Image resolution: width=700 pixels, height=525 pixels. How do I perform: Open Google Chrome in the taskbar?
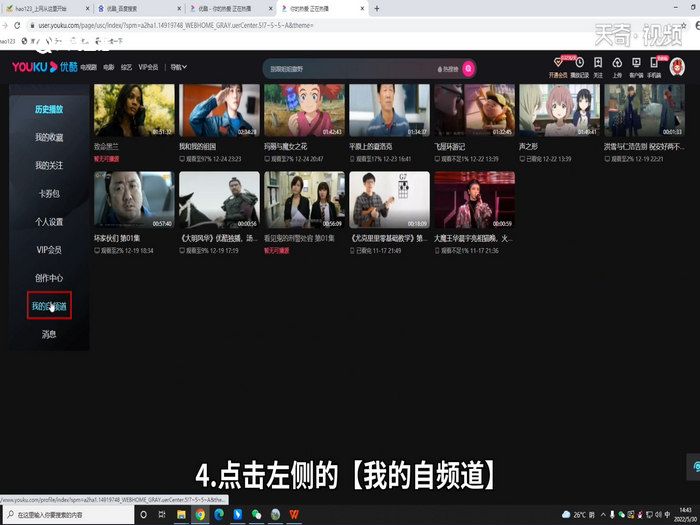click(x=200, y=514)
